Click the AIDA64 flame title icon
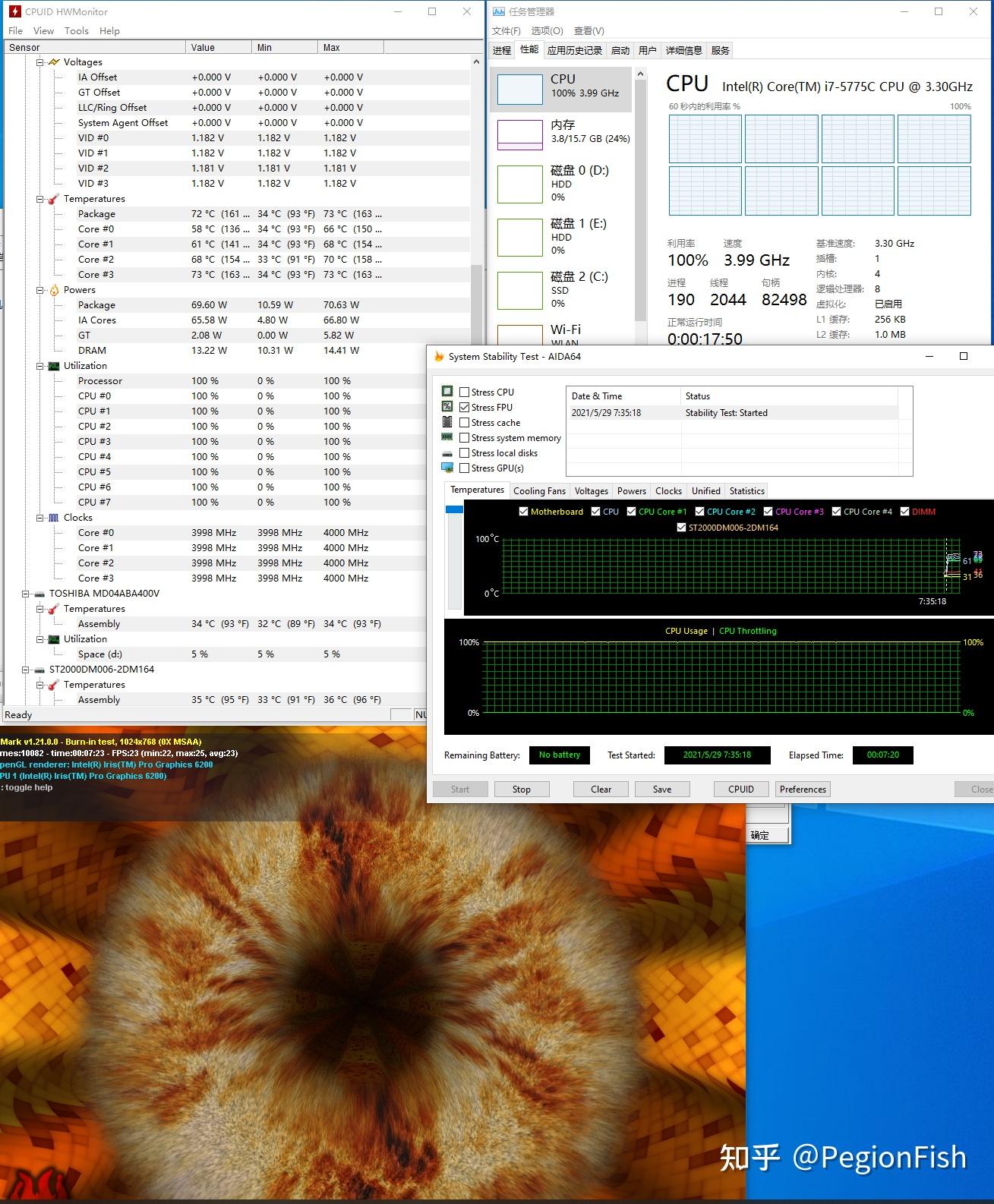The width and height of the screenshot is (994, 1204). tap(439, 356)
